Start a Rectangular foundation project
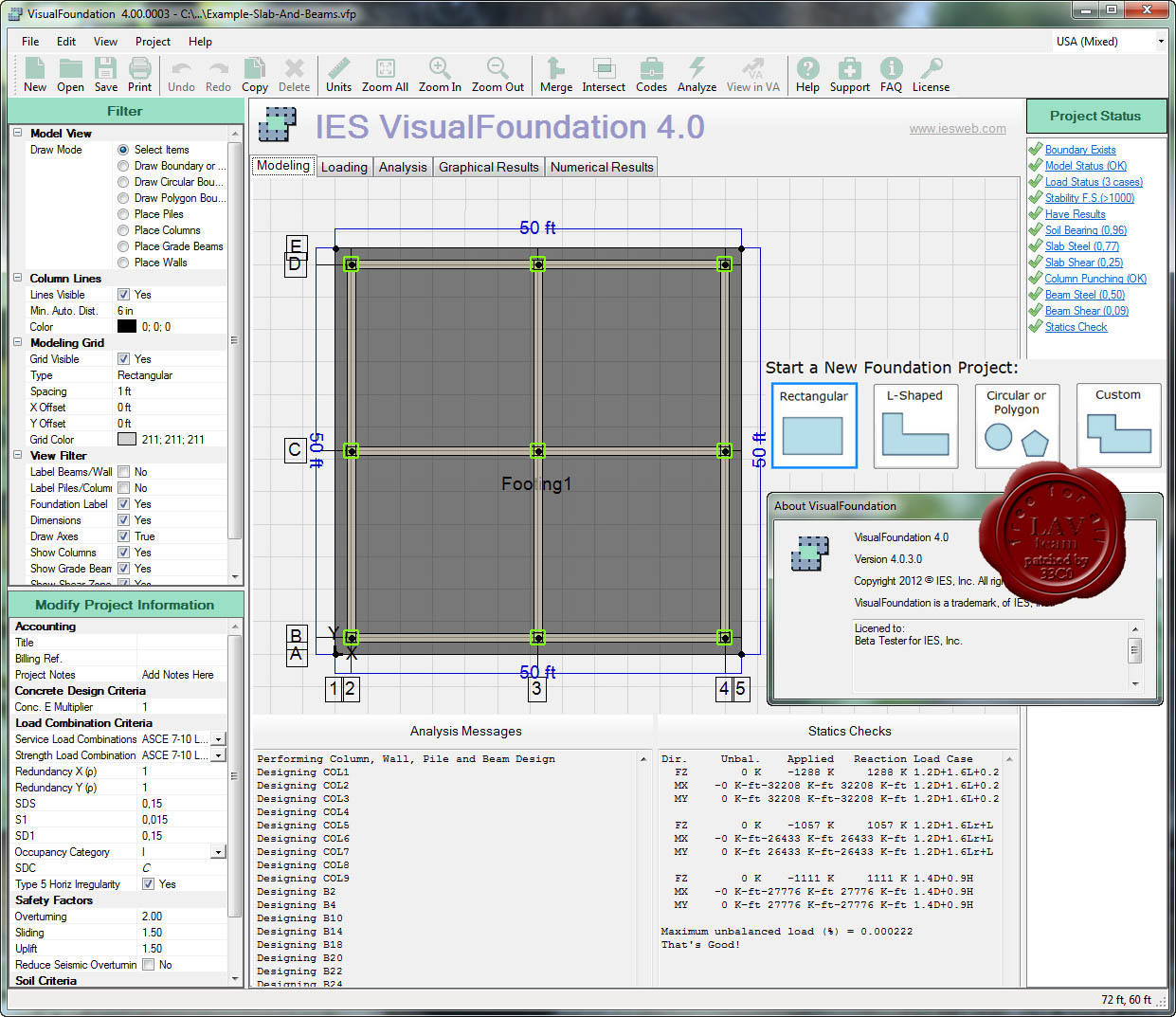The width and height of the screenshot is (1176, 1017). point(814,426)
